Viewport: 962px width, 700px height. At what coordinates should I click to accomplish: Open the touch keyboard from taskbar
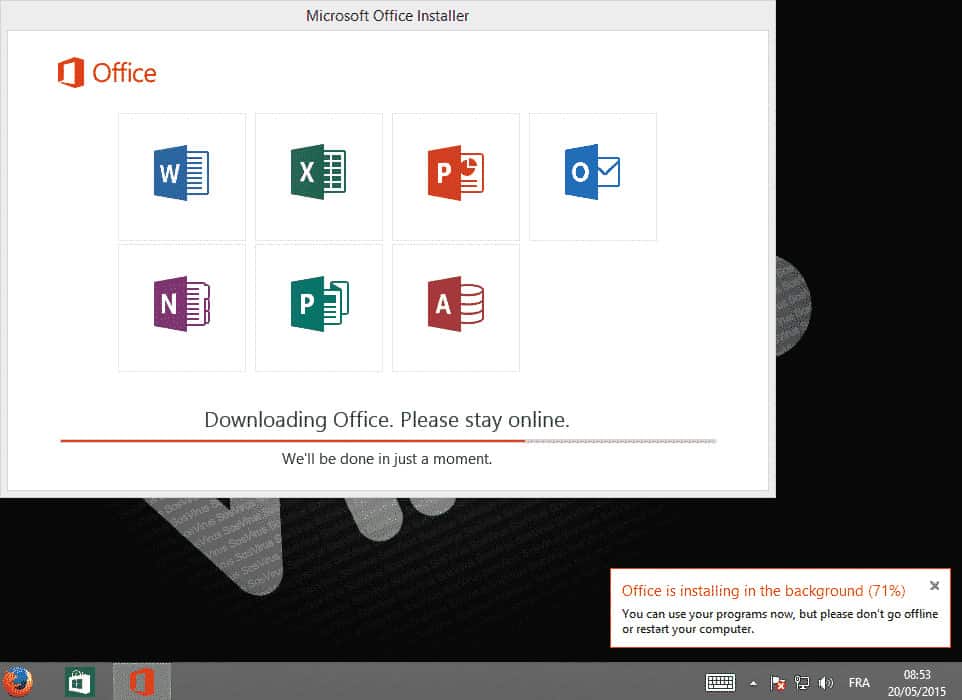coord(721,683)
